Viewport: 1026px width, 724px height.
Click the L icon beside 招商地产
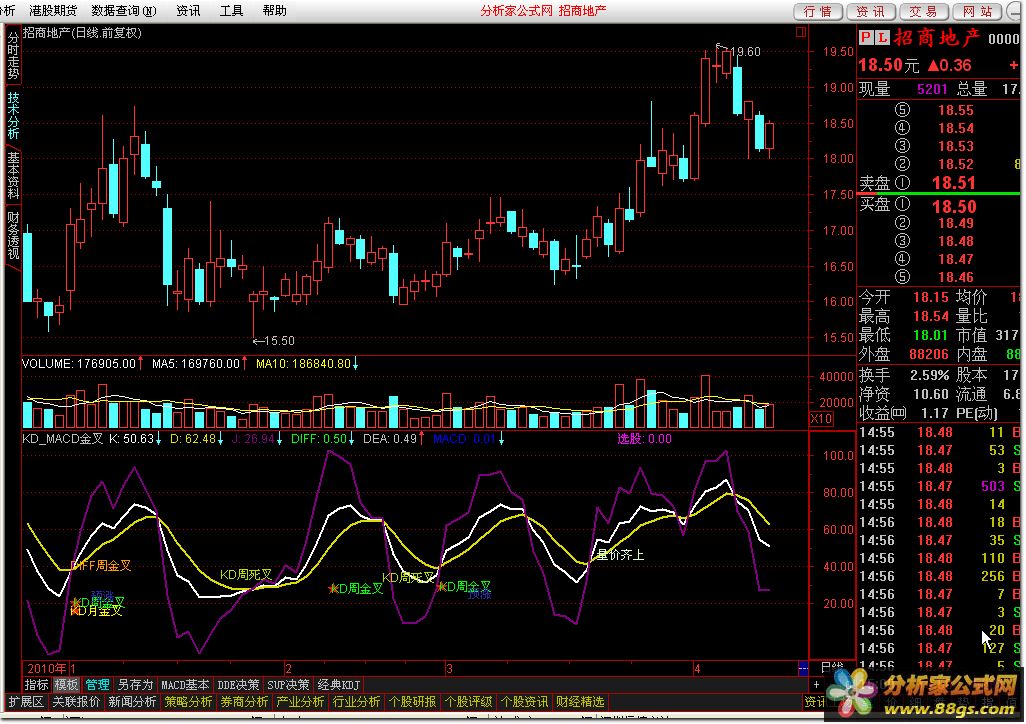pyautogui.click(x=882, y=37)
